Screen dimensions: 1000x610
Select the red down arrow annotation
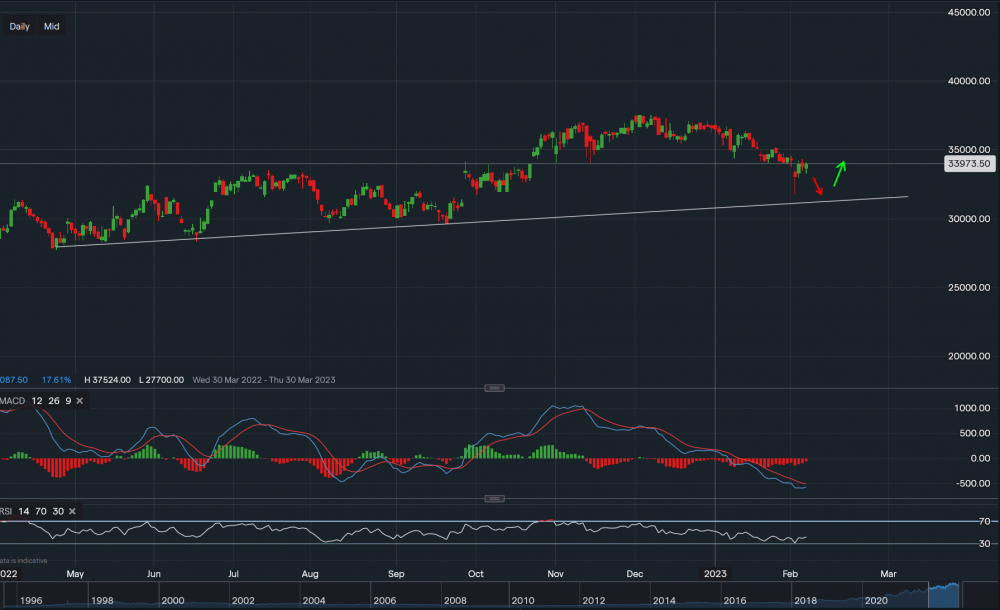coord(818,186)
